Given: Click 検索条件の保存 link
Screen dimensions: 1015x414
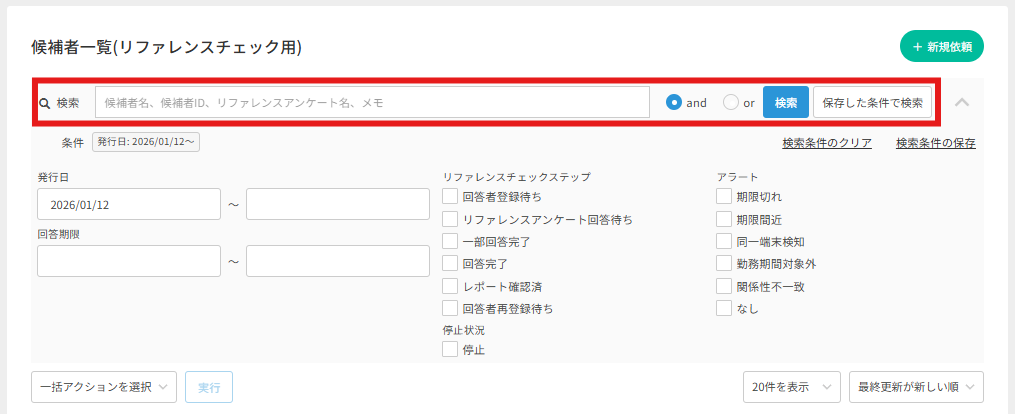Looking at the screenshot, I should [x=935, y=143].
